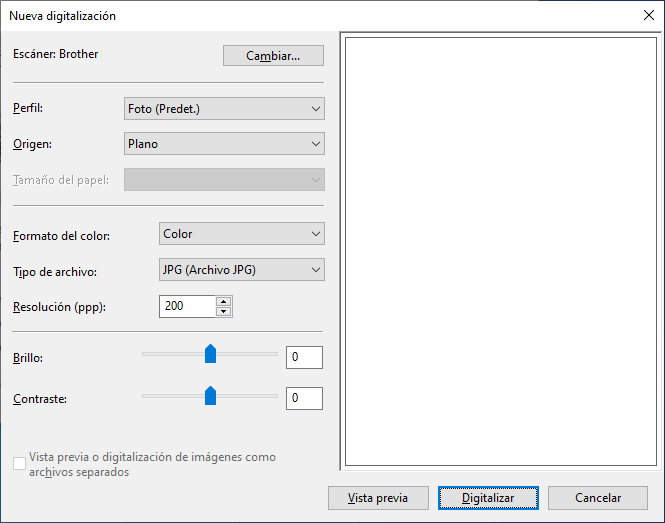
Task: Click the Cambiar... scanner button
Action: pos(273,55)
